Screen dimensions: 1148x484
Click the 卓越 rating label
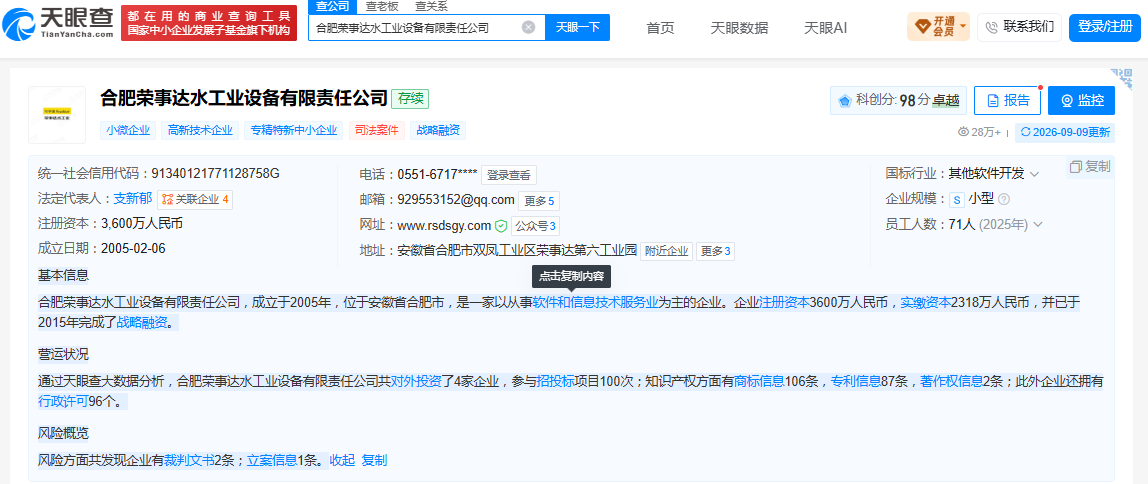tap(945, 101)
